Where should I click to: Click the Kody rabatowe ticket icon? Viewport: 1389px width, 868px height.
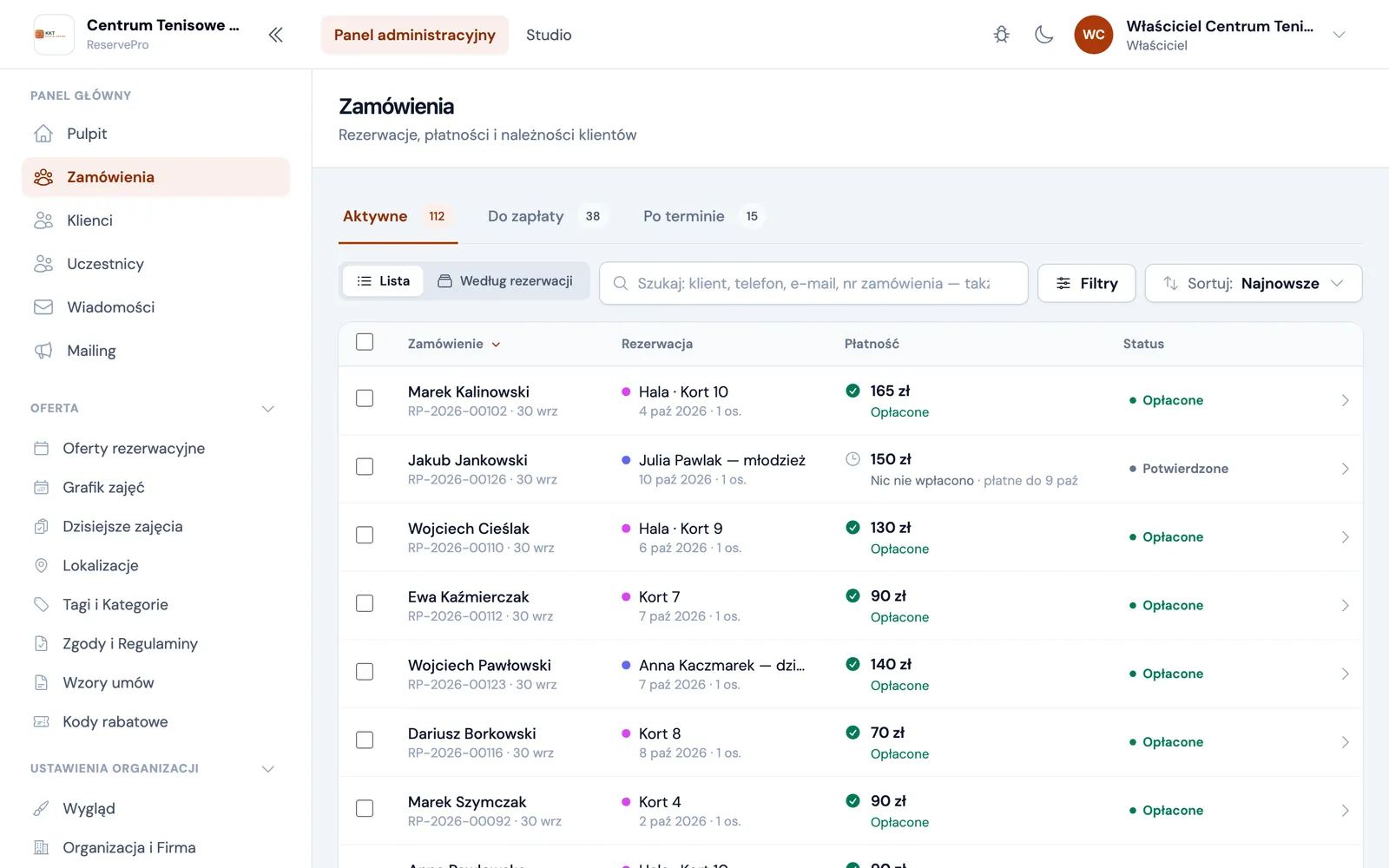pos(41,722)
